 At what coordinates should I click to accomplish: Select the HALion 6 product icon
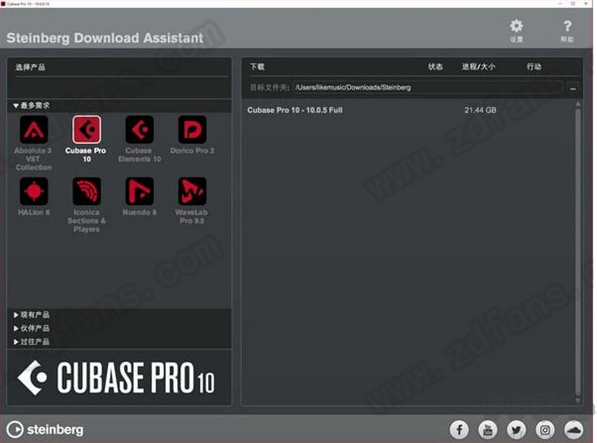coord(34,191)
